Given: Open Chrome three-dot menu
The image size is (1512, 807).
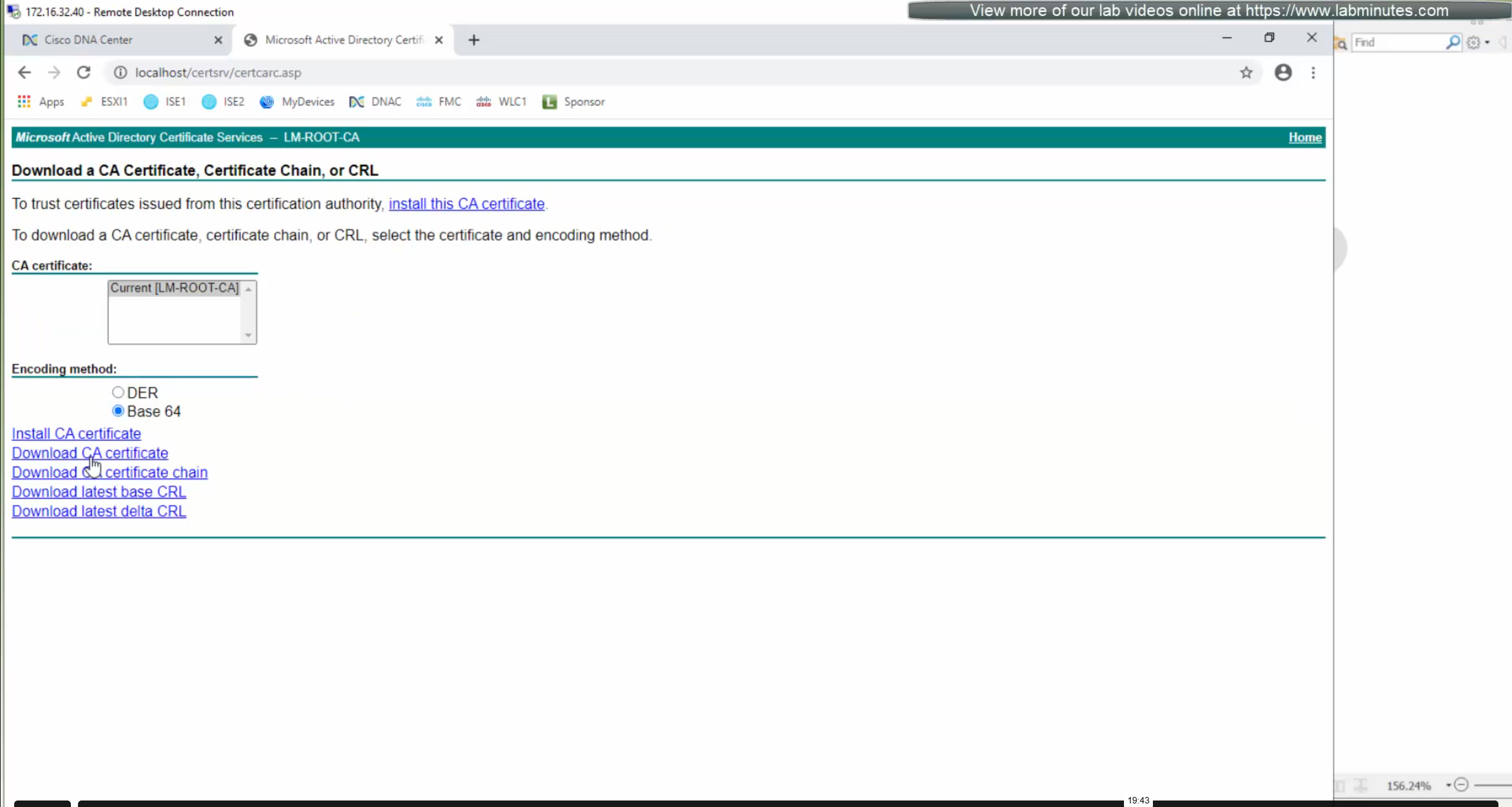Looking at the screenshot, I should [x=1314, y=73].
